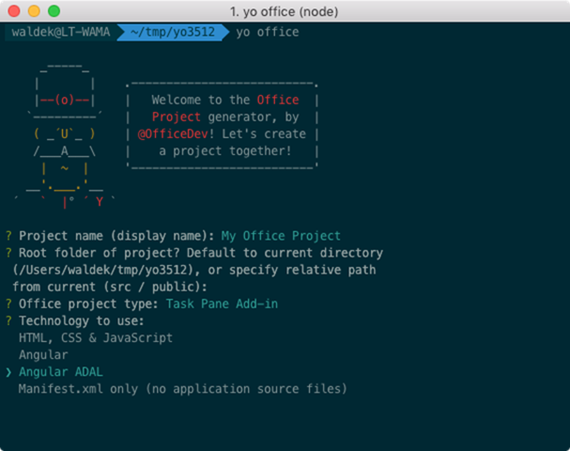Minimize the terminal with yellow button
This screenshot has width=570, height=451.
[34, 11]
